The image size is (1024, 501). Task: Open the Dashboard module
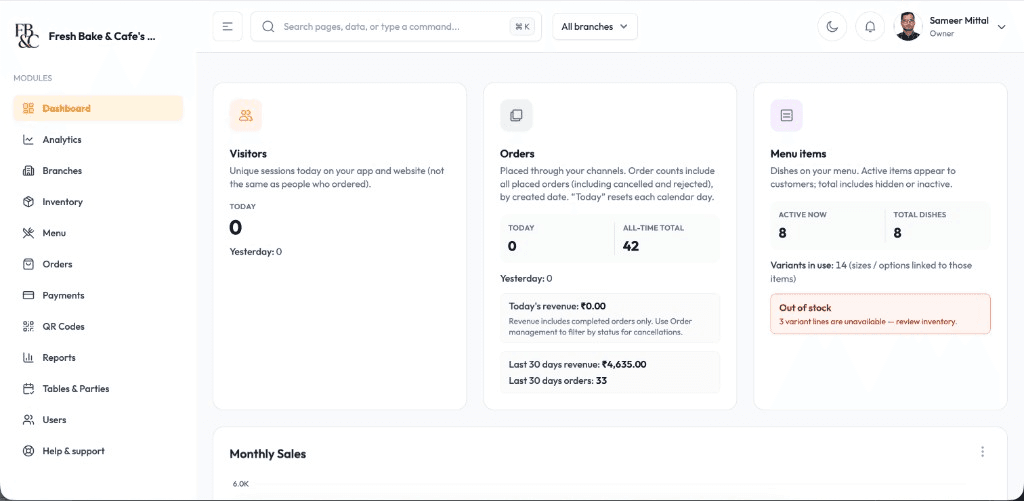point(98,108)
